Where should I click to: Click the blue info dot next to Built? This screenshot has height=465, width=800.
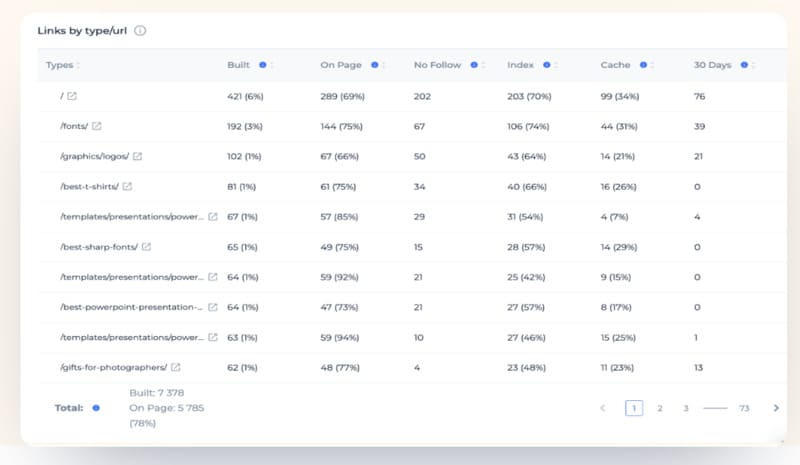(x=263, y=65)
